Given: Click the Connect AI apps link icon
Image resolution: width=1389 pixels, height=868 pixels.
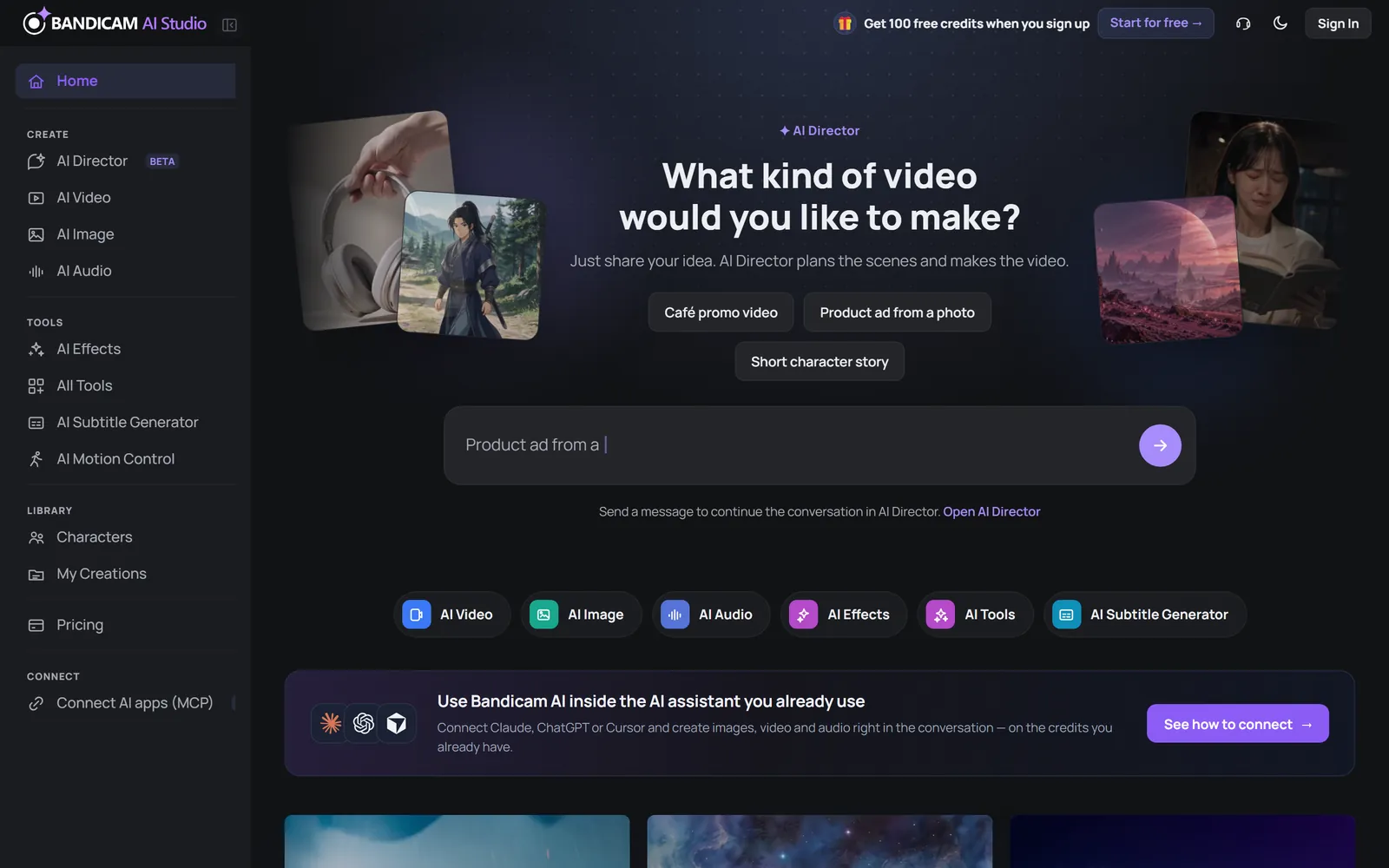Looking at the screenshot, I should tap(36, 703).
